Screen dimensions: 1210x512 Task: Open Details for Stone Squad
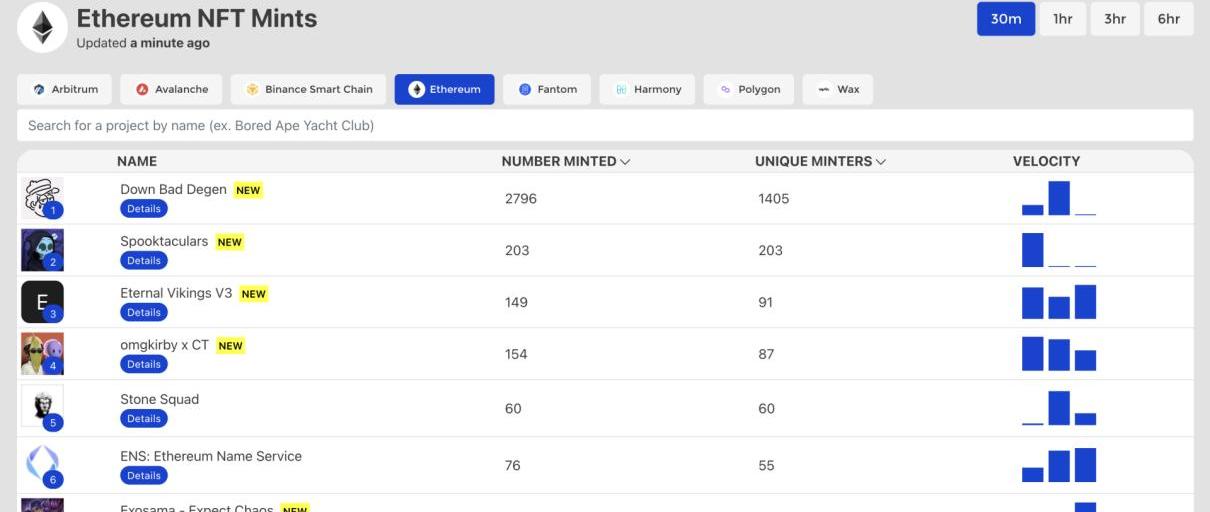144,419
